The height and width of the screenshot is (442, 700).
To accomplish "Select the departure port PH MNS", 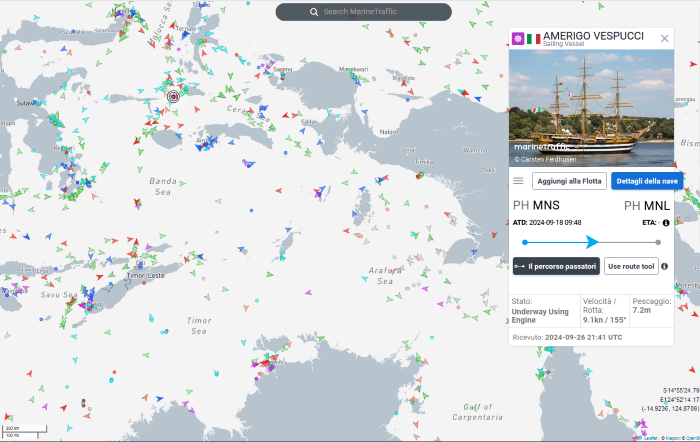I will 536,205.
